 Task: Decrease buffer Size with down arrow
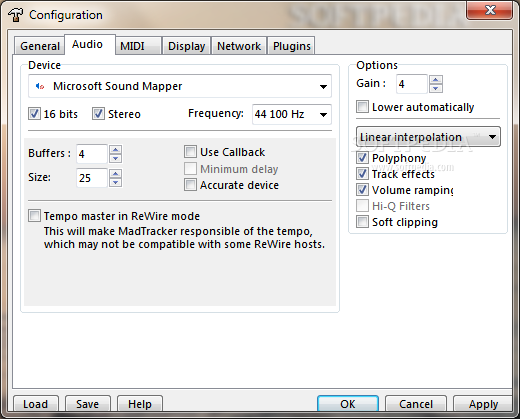coord(115,182)
